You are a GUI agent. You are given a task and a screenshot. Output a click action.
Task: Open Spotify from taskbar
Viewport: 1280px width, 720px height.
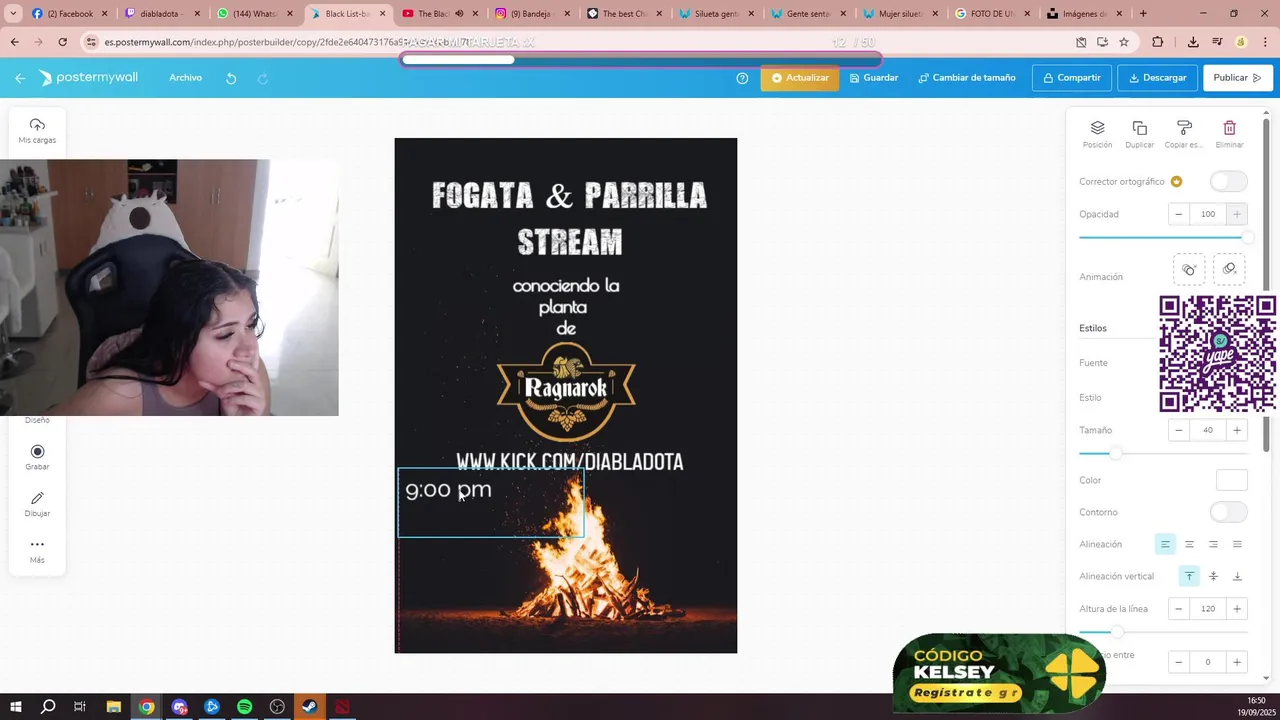point(244,707)
